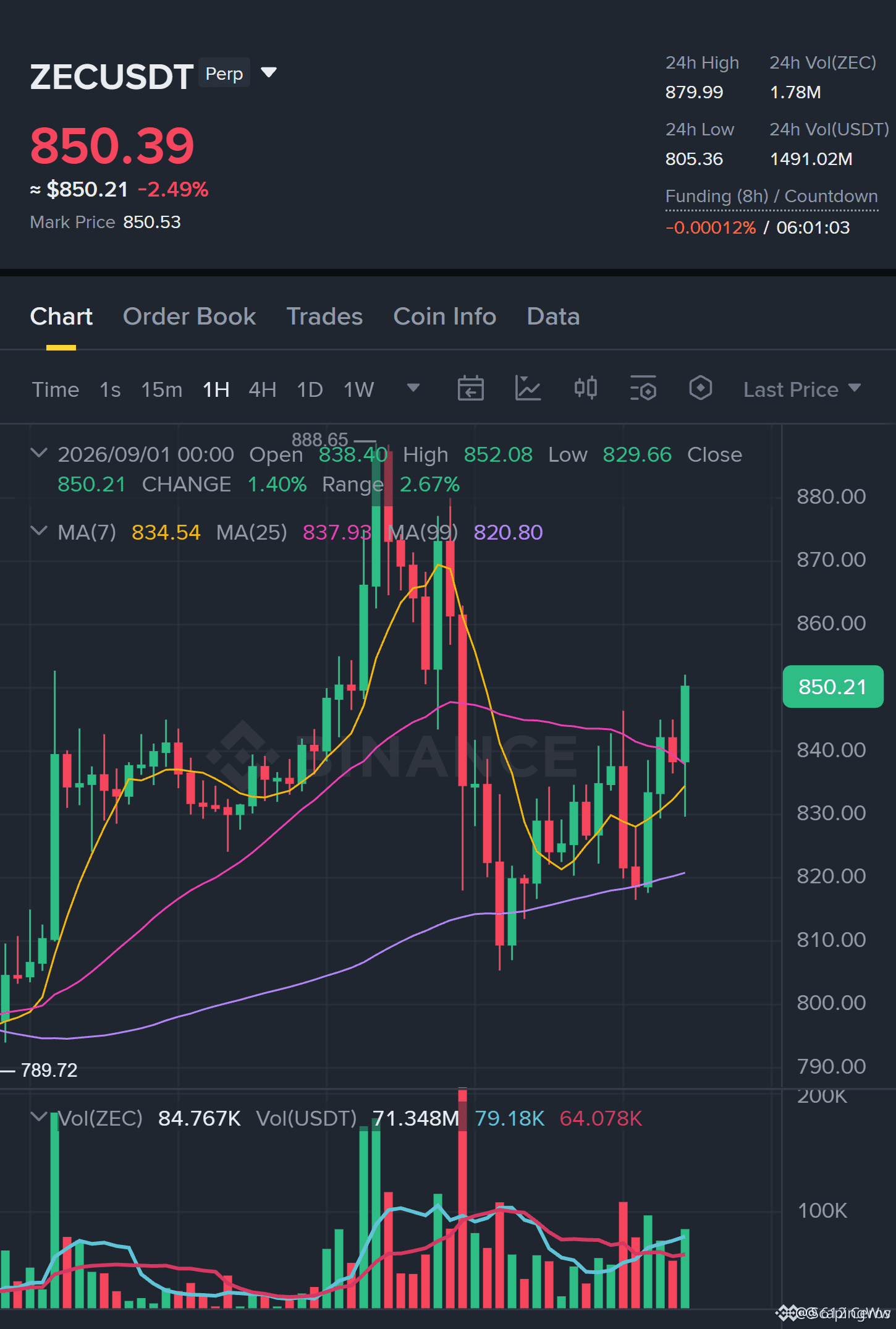896x1329 pixels.
Task: Click the Perp contract badge
Action: (224, 74)
